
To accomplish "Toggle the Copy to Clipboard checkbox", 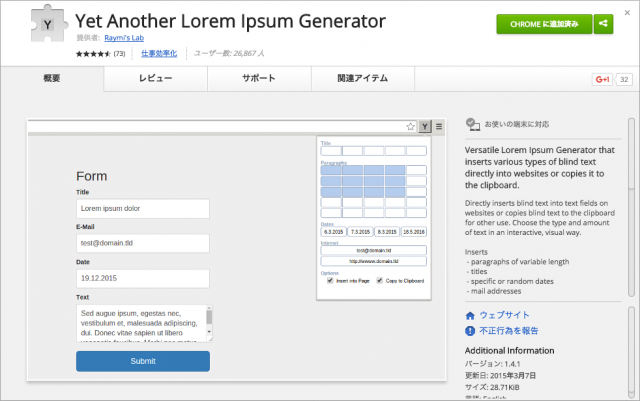I will pos(378,281).
